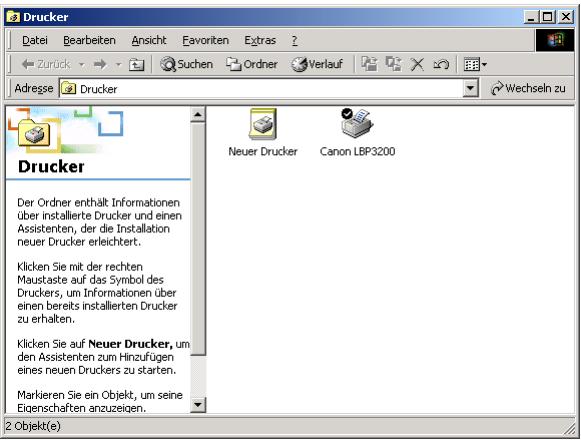The height and width of the screenshot is (440, 581).
Task: Select the Canon LBP3200 printer icon
Action: coord(357,123)
